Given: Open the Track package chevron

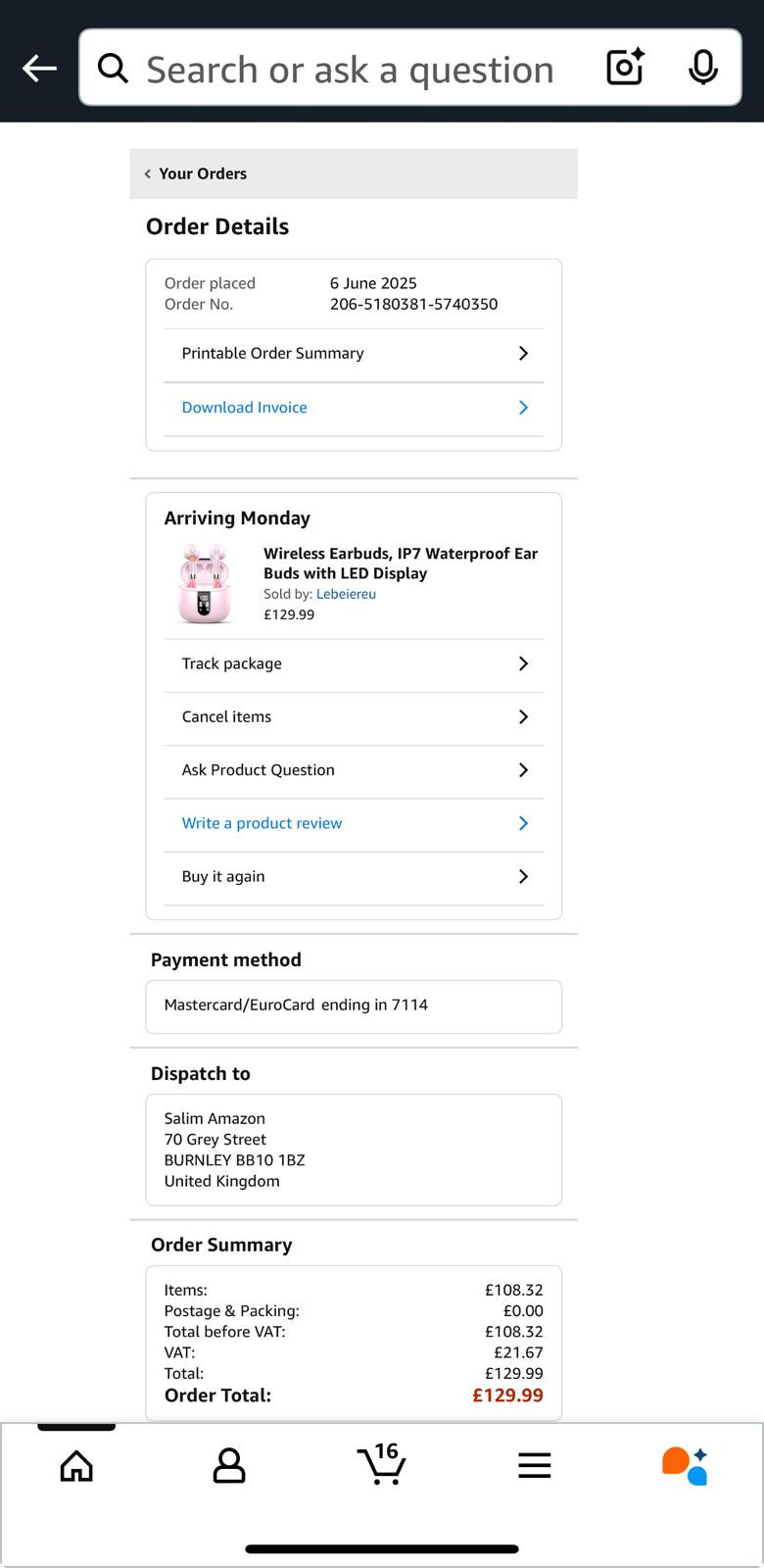Looking at the screenshot, I should pyautogui.click(x=523, y=663).
